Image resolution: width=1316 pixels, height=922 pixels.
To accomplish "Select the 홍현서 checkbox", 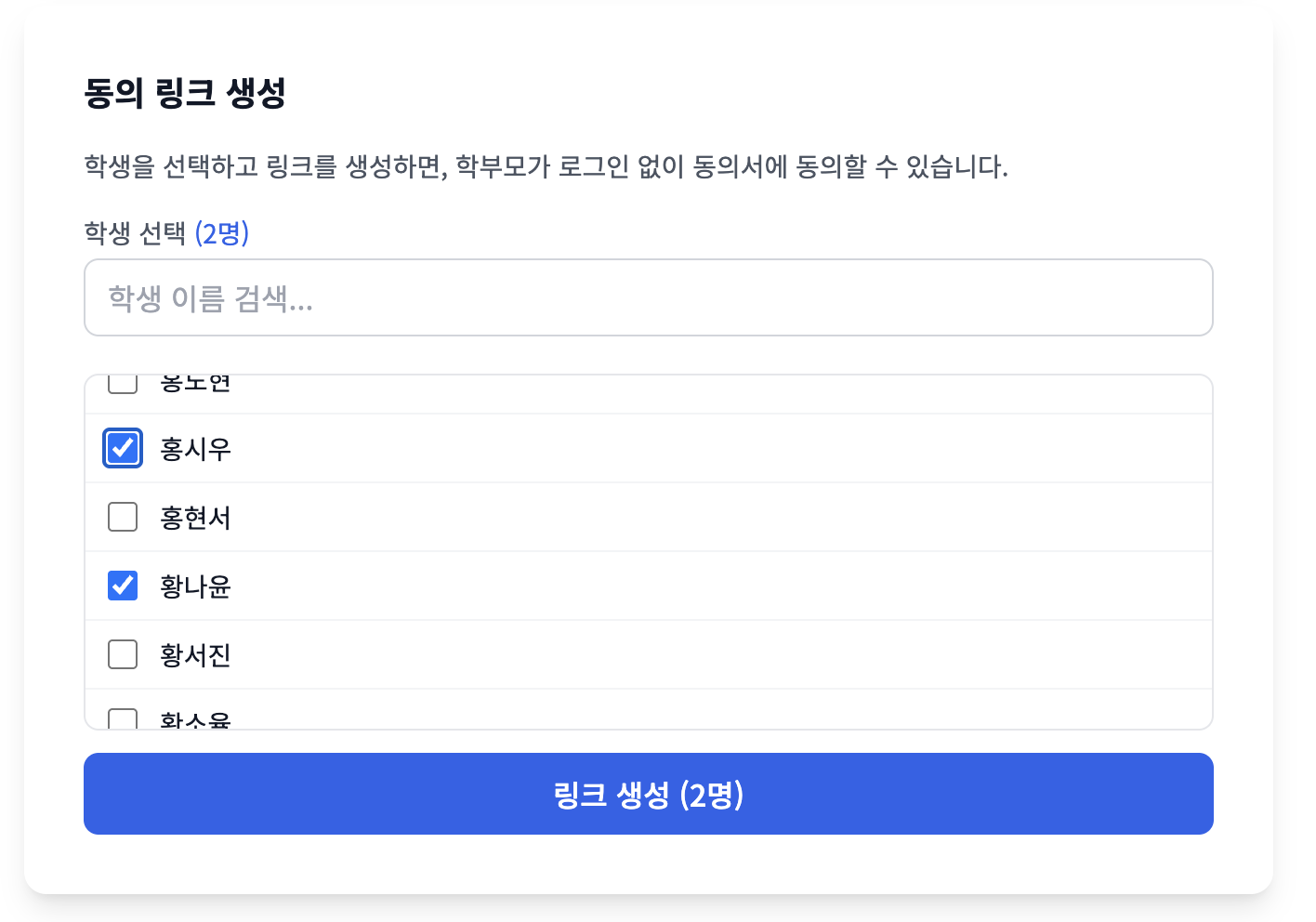I will tap(122, 517).
